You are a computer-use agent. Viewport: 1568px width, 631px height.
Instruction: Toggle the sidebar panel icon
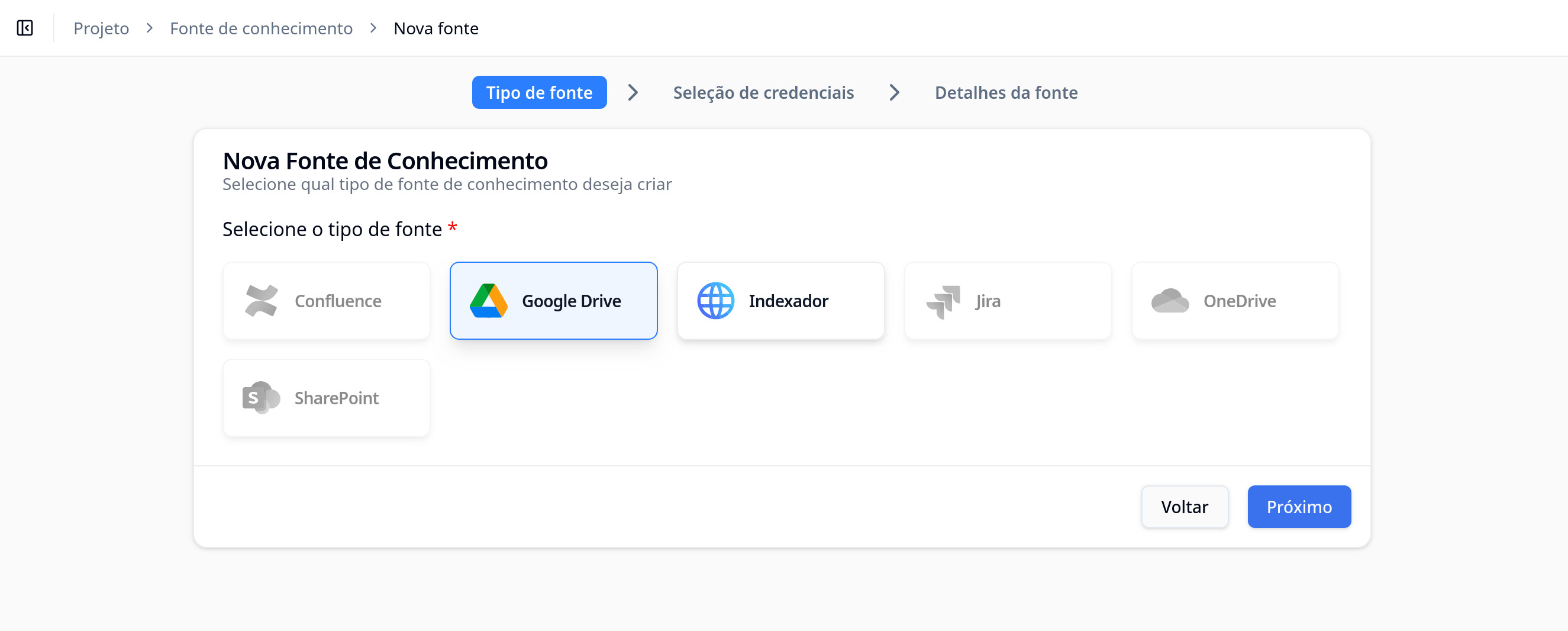point(25,28)
